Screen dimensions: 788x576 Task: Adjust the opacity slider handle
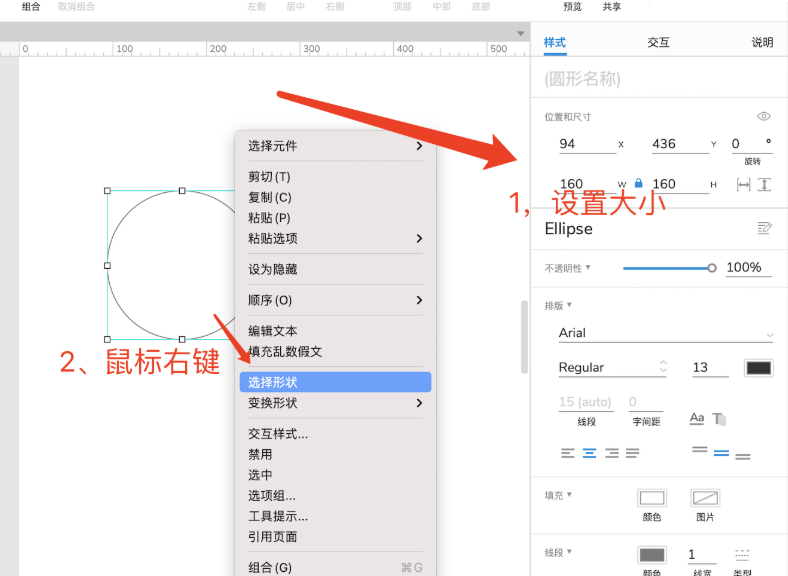coord(712,268)
